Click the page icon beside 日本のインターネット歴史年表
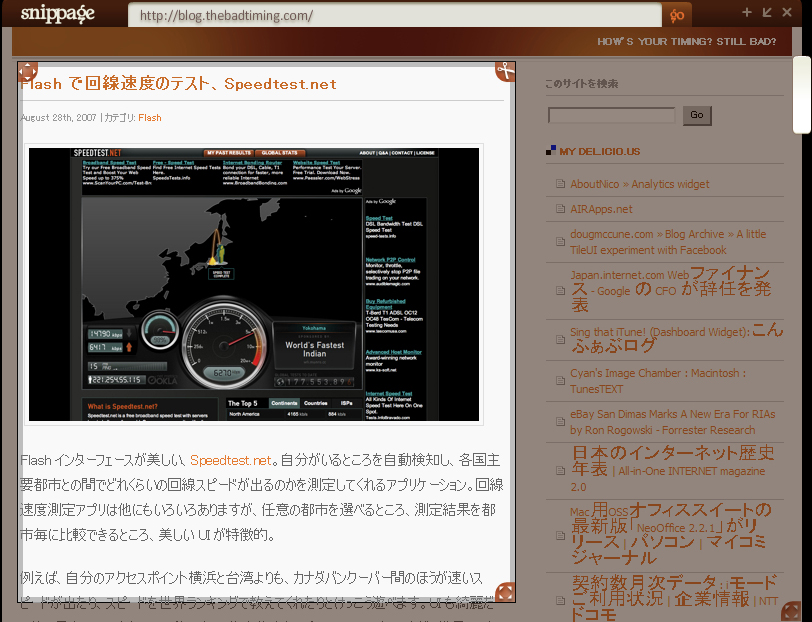This screenshot has width=812, height=622. (560, 470)
